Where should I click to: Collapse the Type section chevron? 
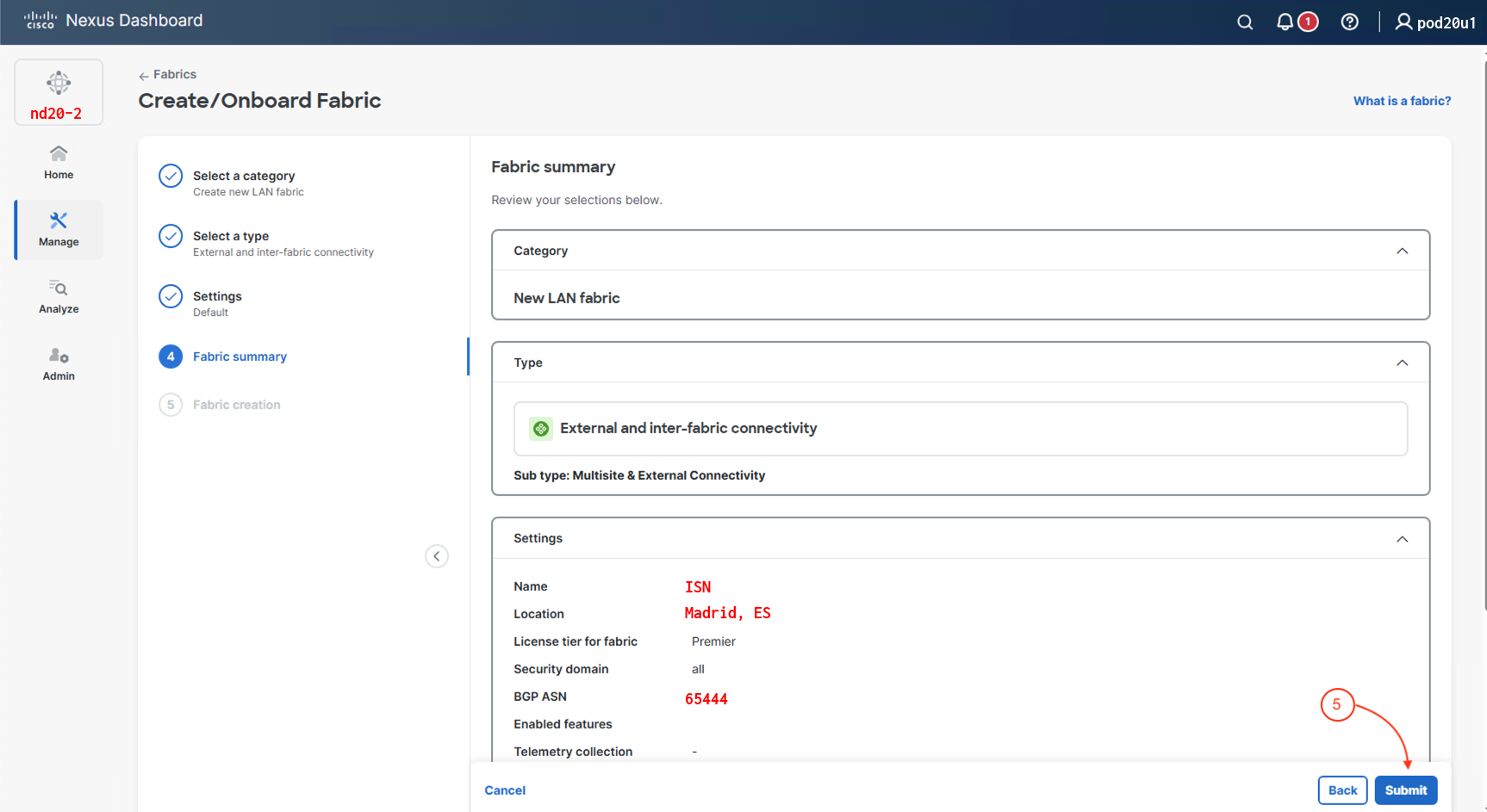click(x=1402, y=363)
